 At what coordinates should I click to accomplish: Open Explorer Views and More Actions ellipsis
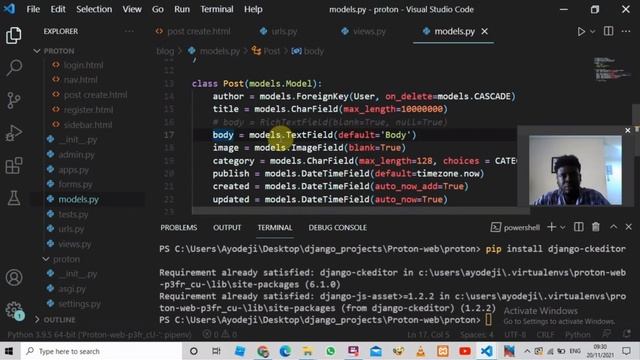[x=129, y=31]
